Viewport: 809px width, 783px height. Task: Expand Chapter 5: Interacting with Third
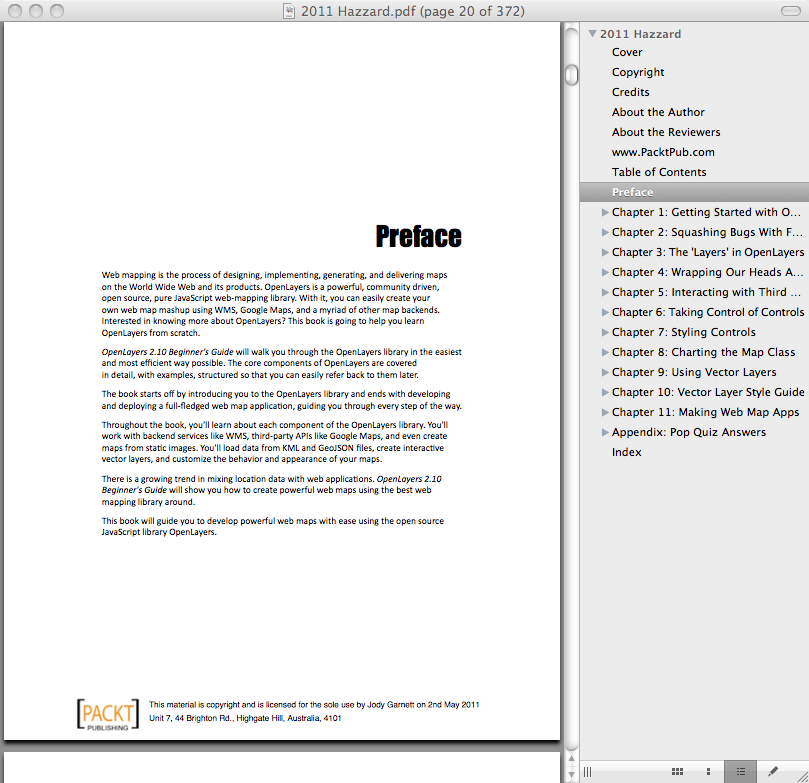pyautogui.click(x=605, y=292)
